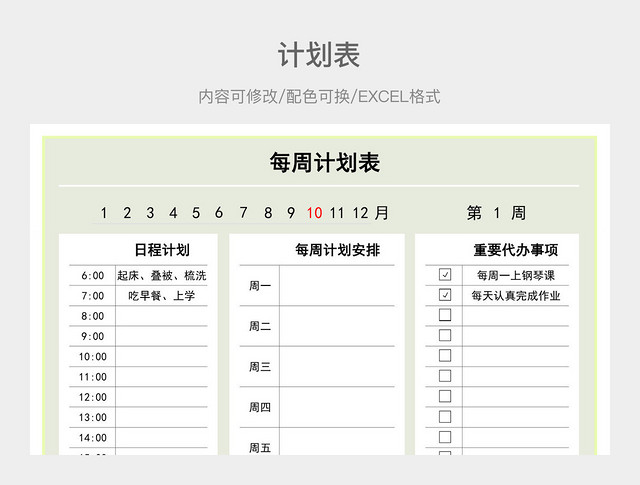Select month 5 in the month row
Screen dimensions: 640x485
(196, 213)
